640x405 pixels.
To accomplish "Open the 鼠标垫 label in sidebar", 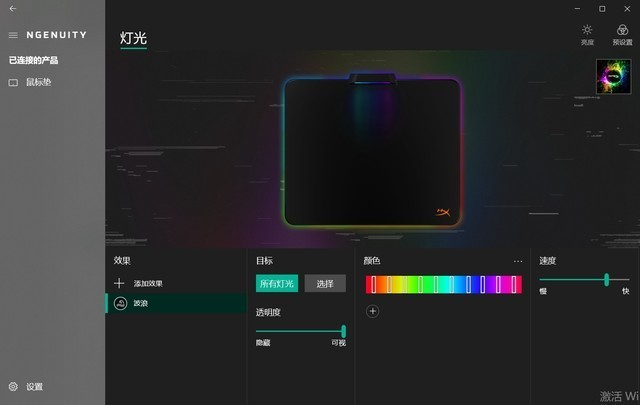I will click(x=38, y=82).
